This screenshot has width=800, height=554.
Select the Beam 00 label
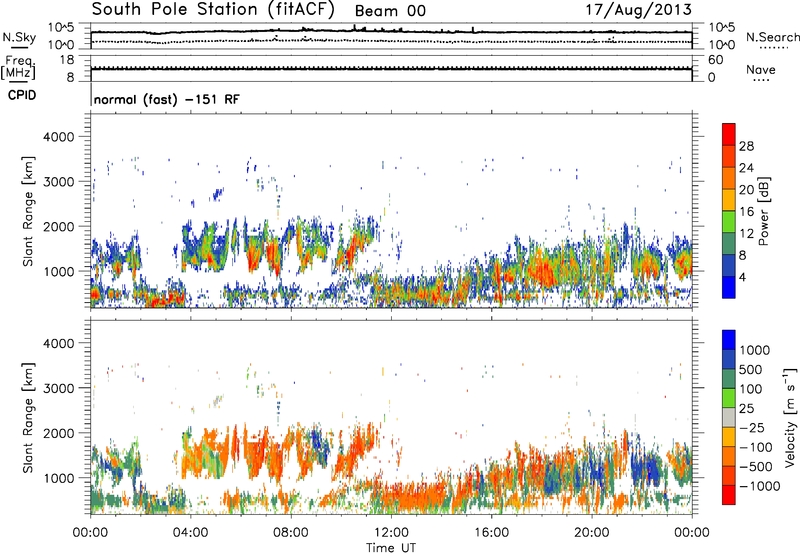point(390,11)
